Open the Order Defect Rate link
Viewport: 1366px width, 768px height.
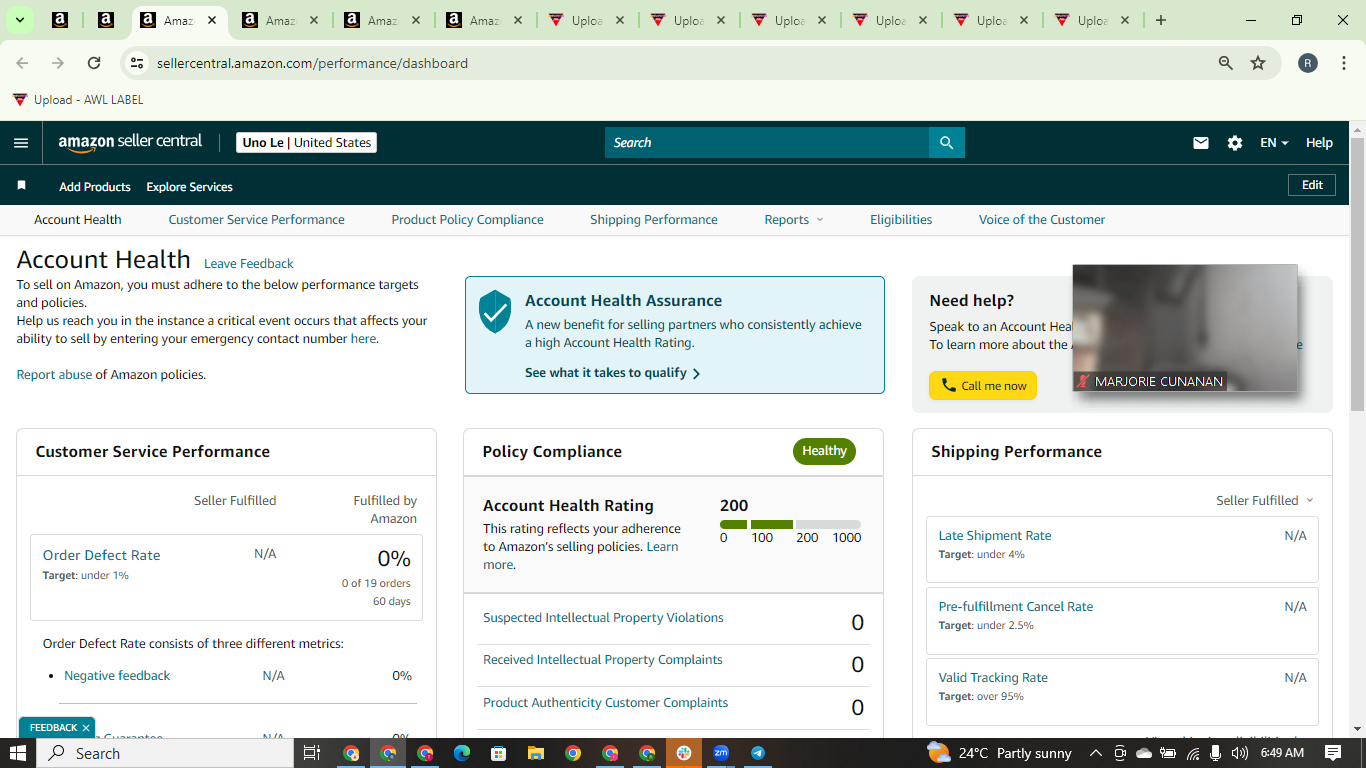tap(101, 555)
